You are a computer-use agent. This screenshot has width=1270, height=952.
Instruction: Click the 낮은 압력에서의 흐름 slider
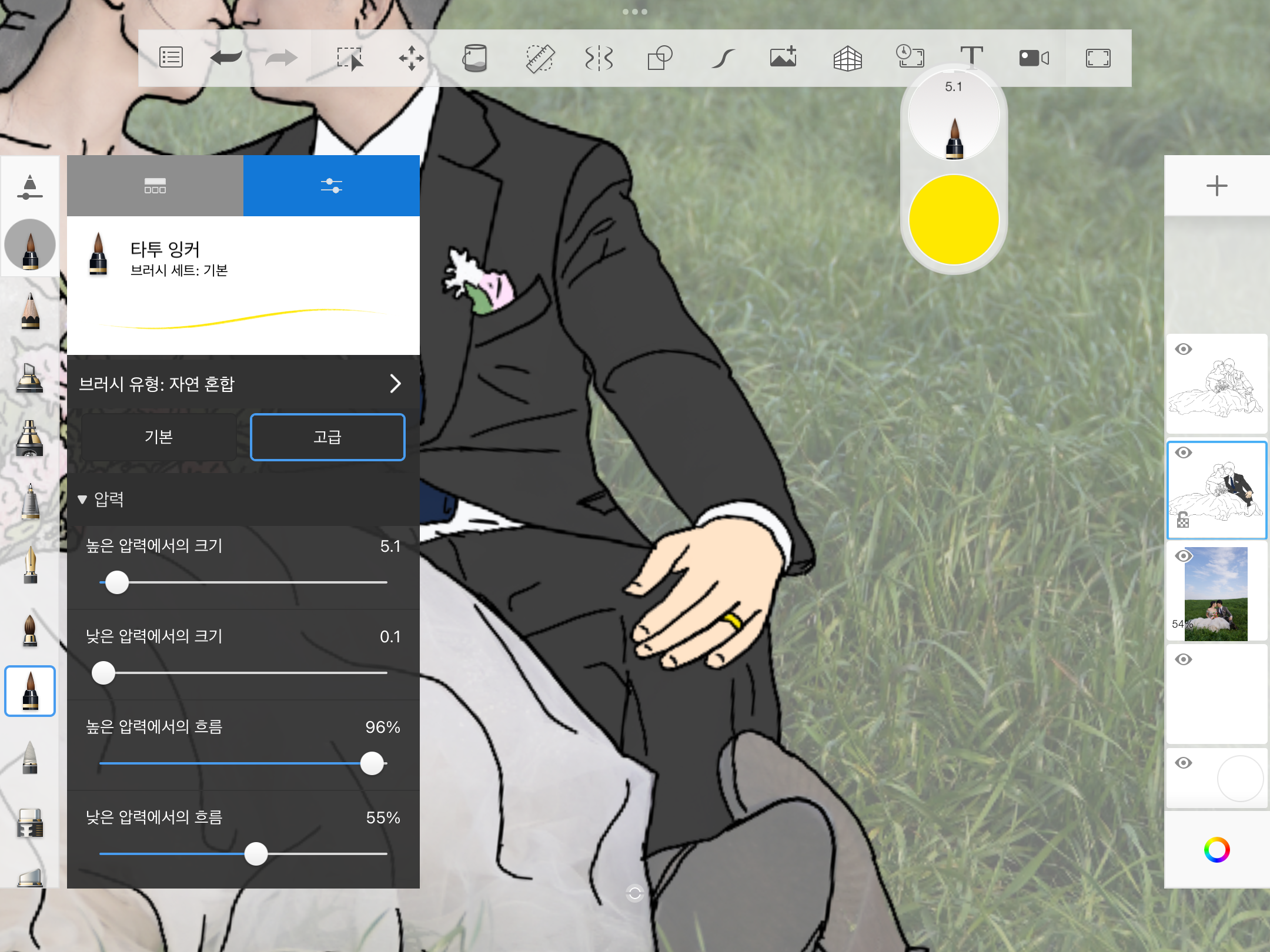(x=243, y=854)
